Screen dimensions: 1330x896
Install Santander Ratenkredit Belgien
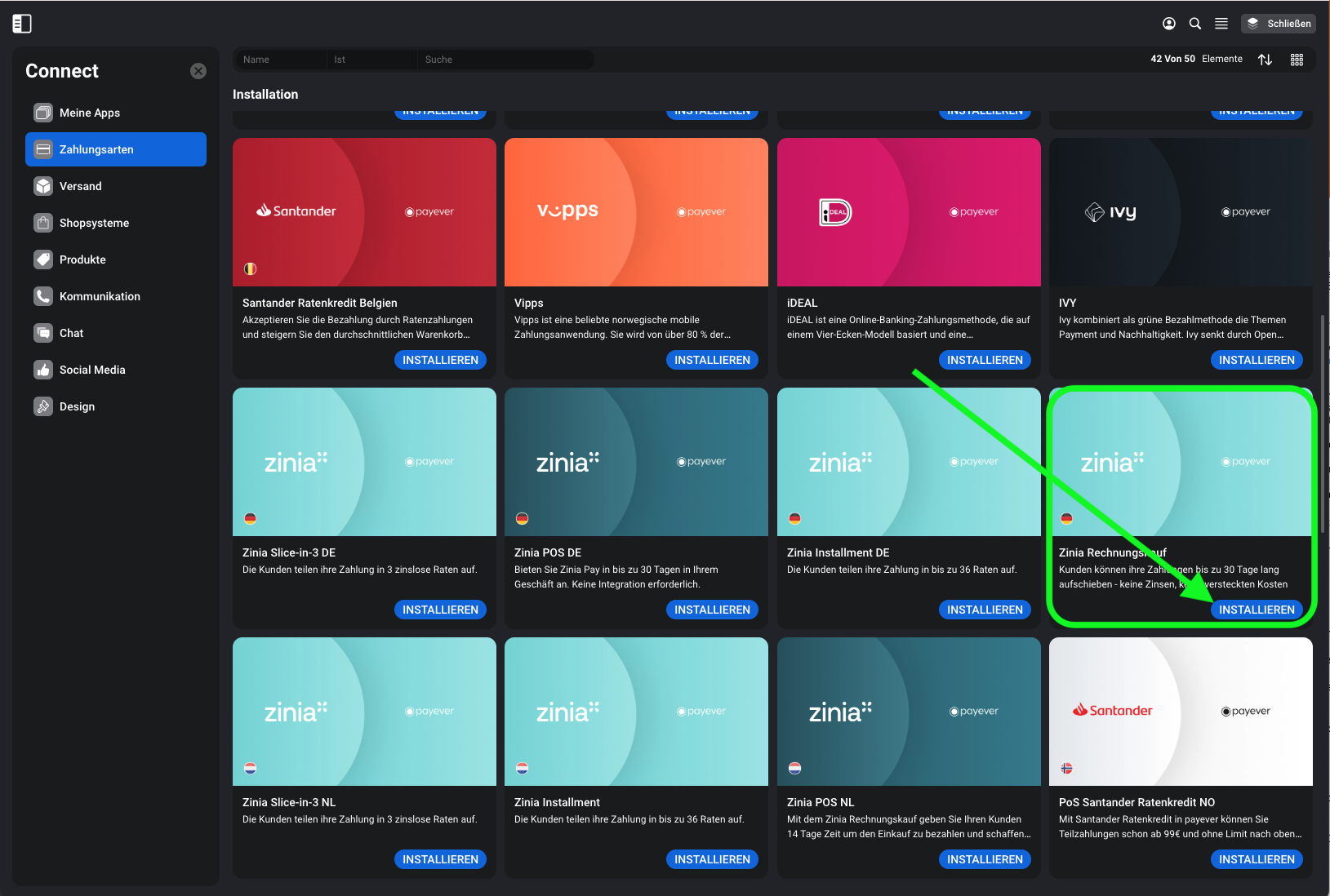(440, 360)
